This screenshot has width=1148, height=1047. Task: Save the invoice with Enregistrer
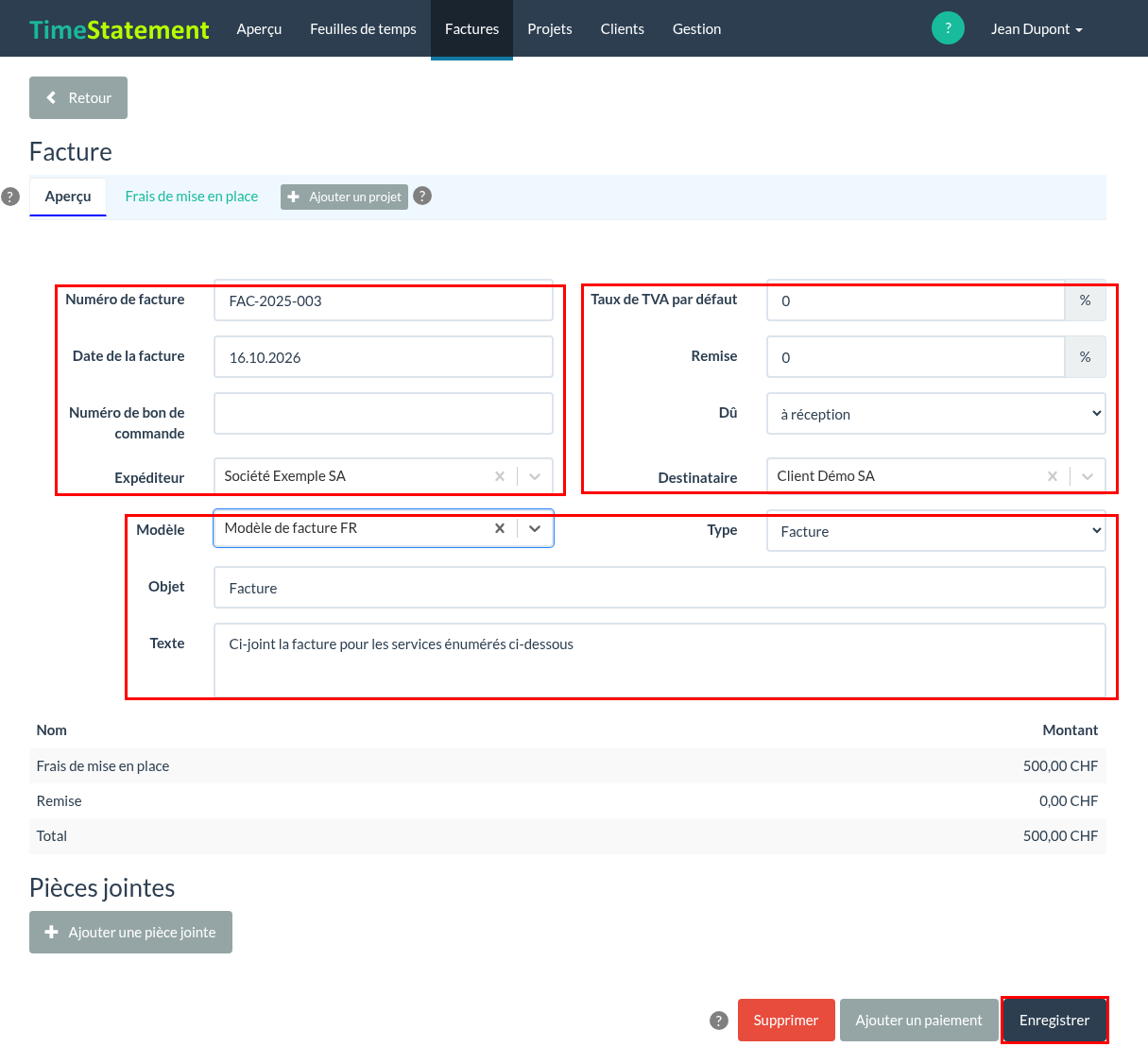[x=1054, y=1021]
